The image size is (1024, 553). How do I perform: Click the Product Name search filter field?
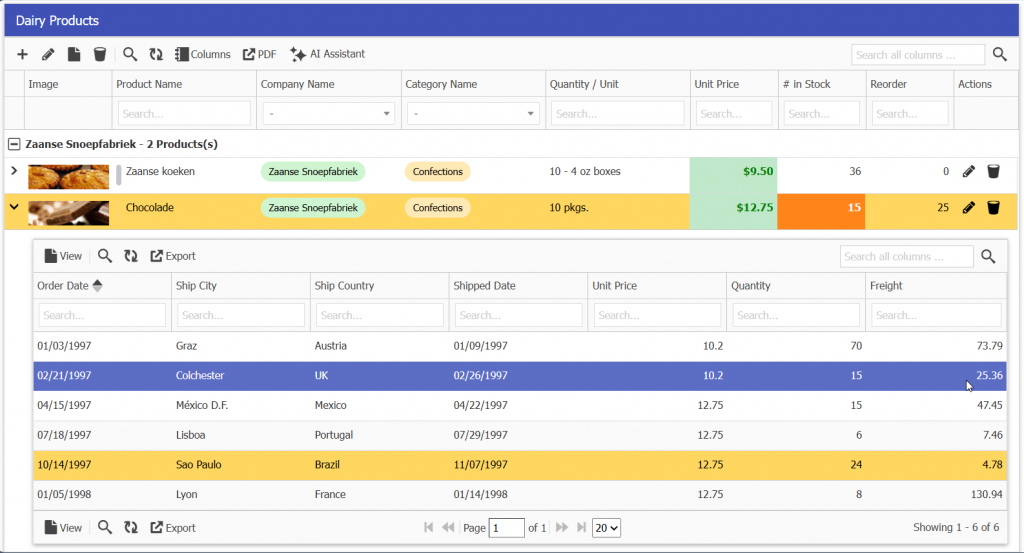coord(184,114)
